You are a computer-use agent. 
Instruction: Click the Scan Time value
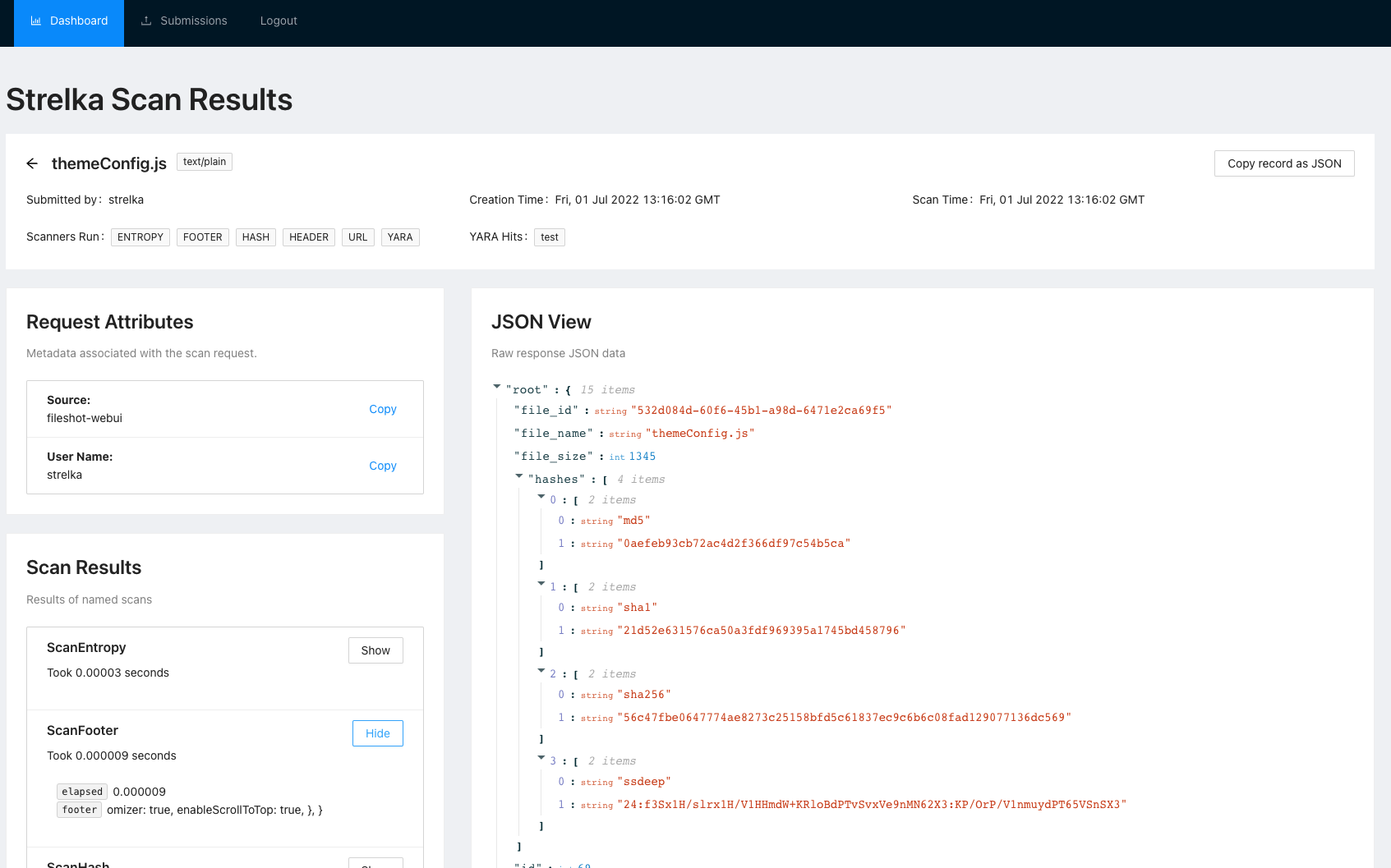1062,200
